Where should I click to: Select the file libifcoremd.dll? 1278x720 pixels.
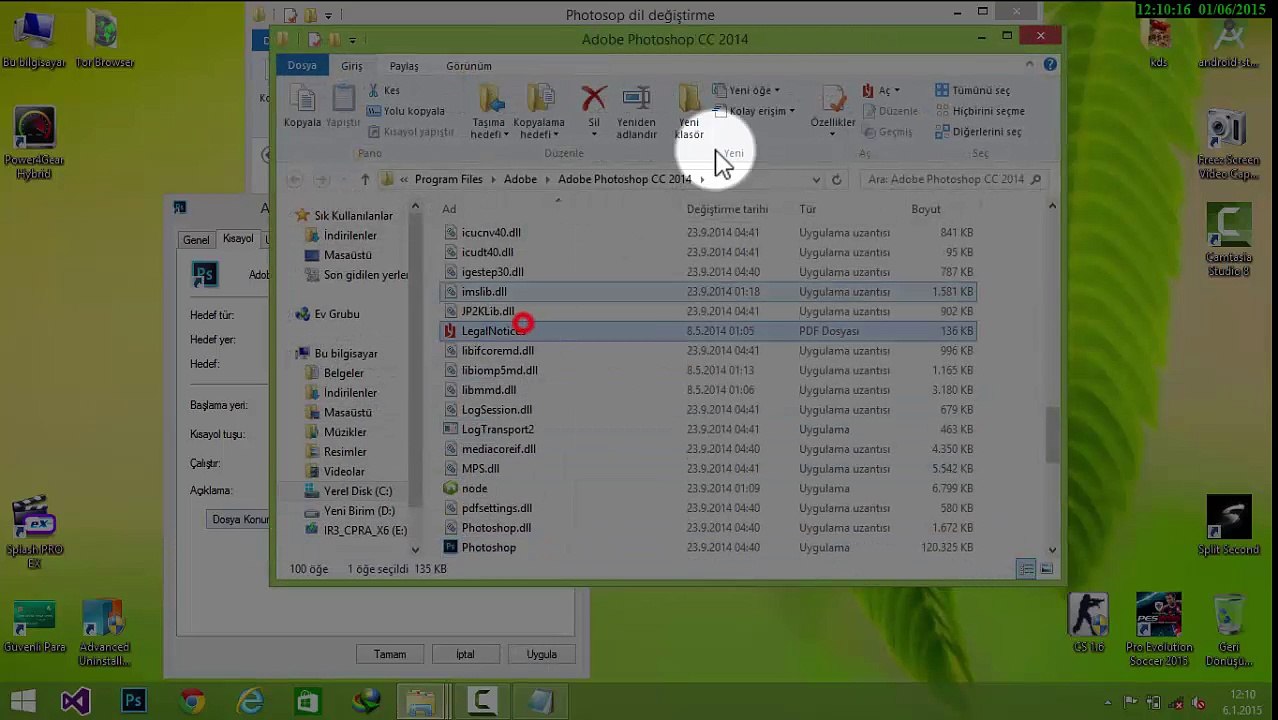tap(497, 351)
